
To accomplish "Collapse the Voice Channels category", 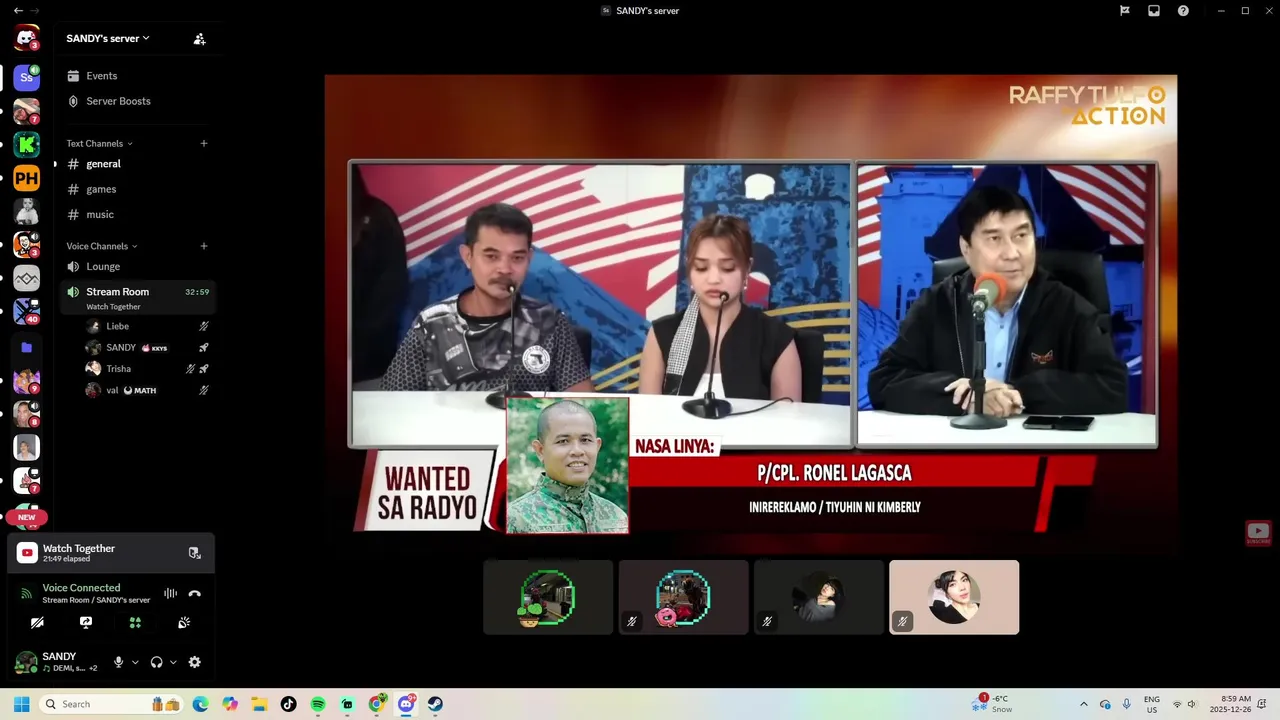I will click(x=102, y=246).
